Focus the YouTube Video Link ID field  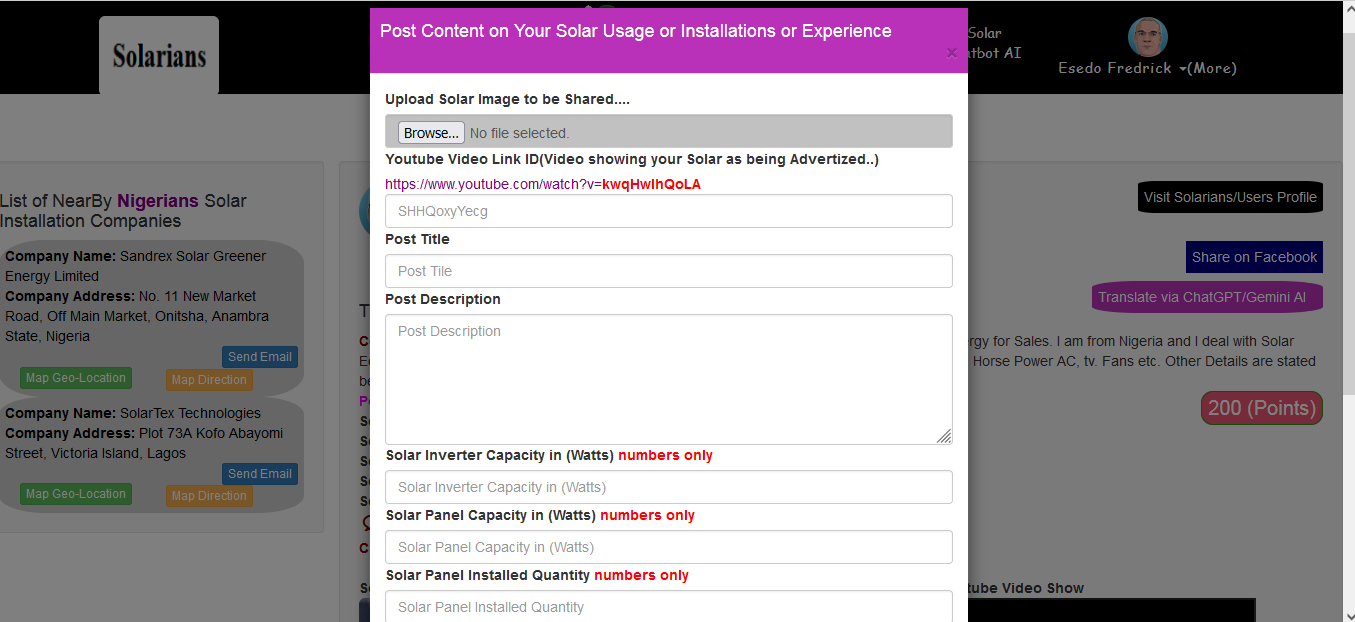coord(668,211)
